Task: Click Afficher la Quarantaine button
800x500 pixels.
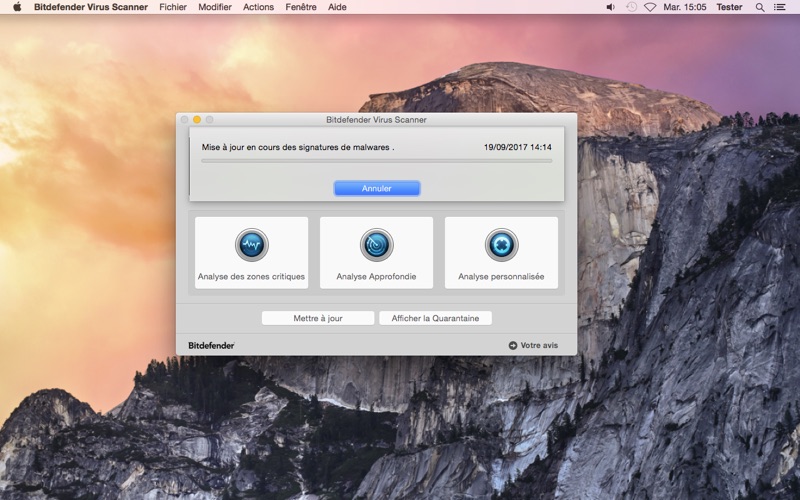Action: (435, 318)
